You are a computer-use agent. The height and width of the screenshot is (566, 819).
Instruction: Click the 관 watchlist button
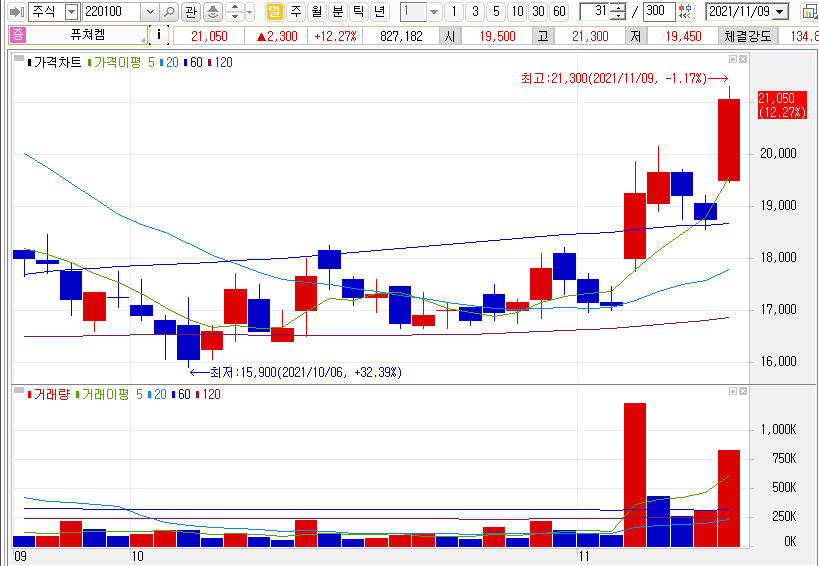point(191,11)
